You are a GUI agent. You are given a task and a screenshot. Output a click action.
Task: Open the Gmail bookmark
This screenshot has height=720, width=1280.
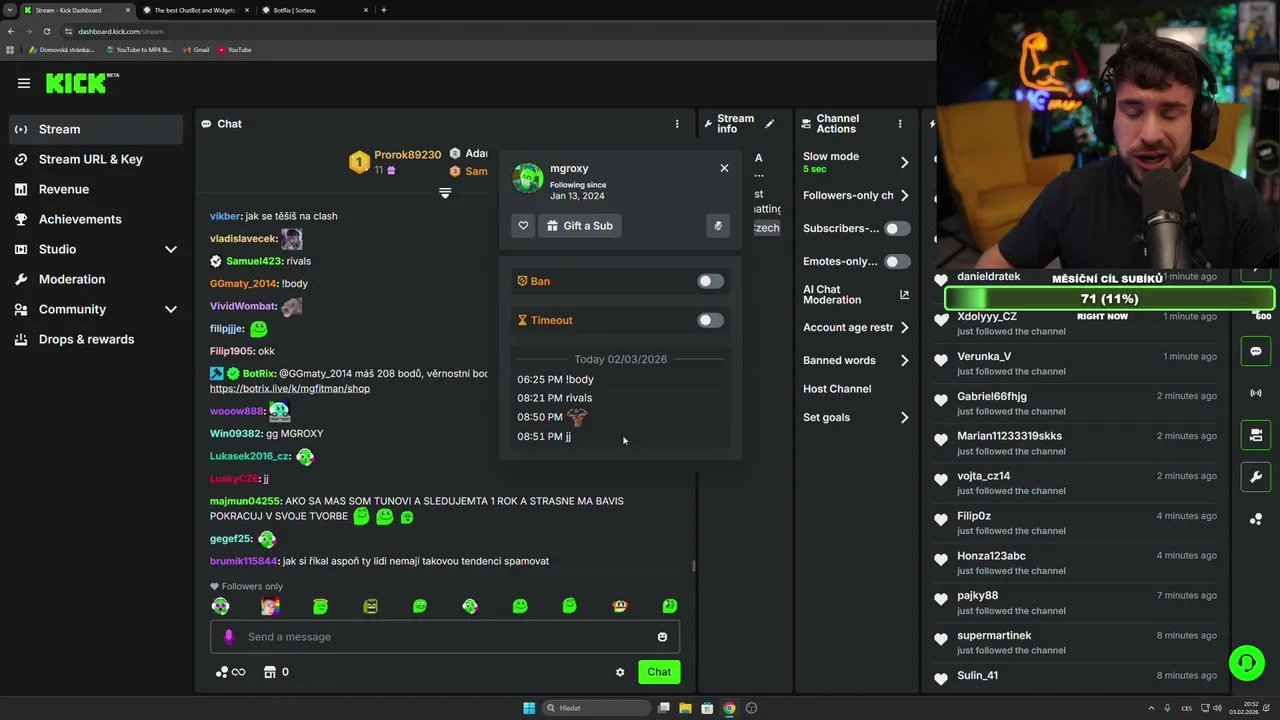(x=197, y=50)
